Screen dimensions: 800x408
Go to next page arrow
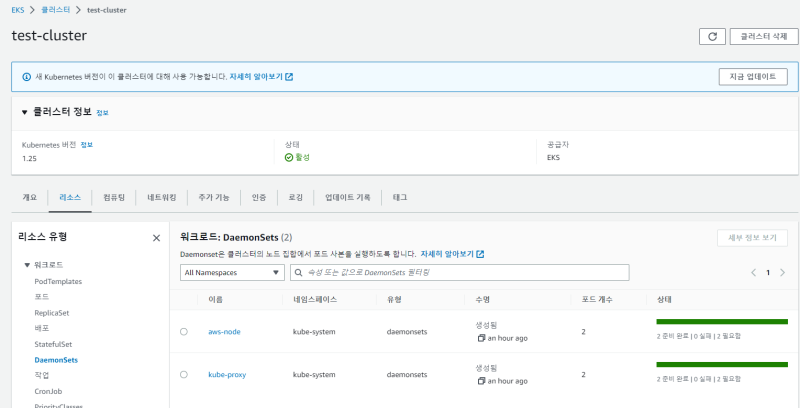783,272
